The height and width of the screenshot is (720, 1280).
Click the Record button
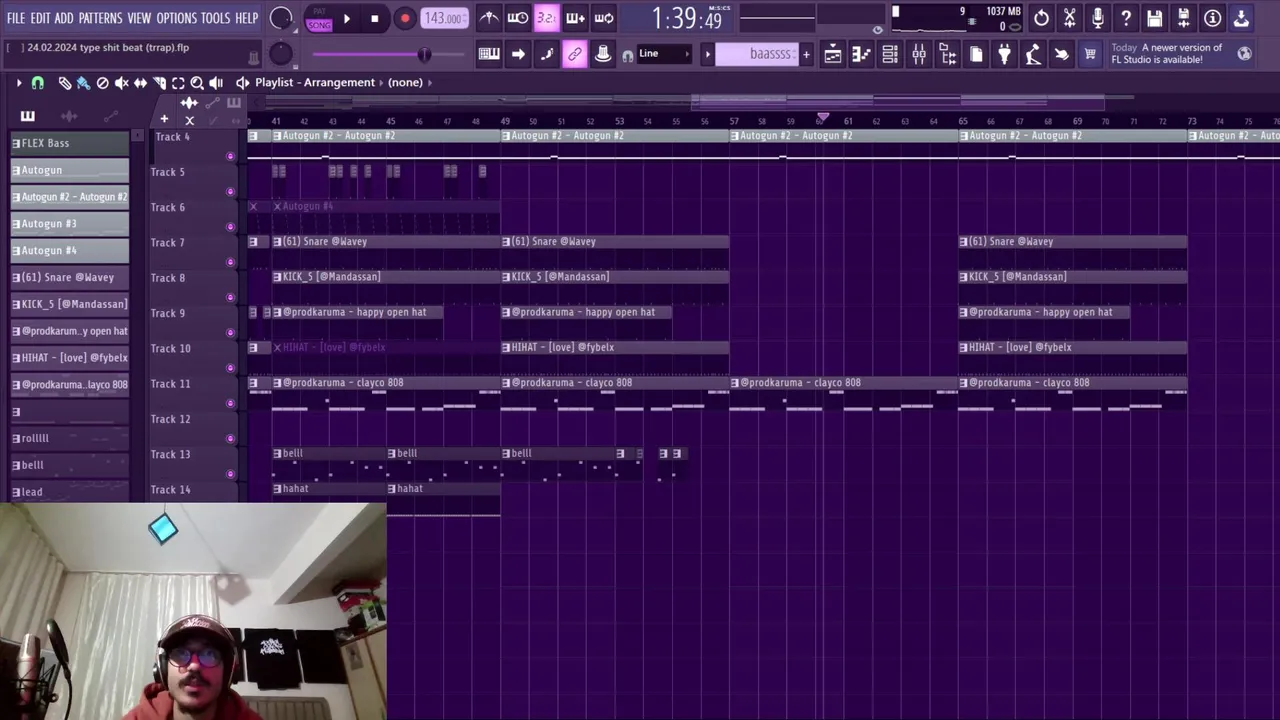point(404,18)
